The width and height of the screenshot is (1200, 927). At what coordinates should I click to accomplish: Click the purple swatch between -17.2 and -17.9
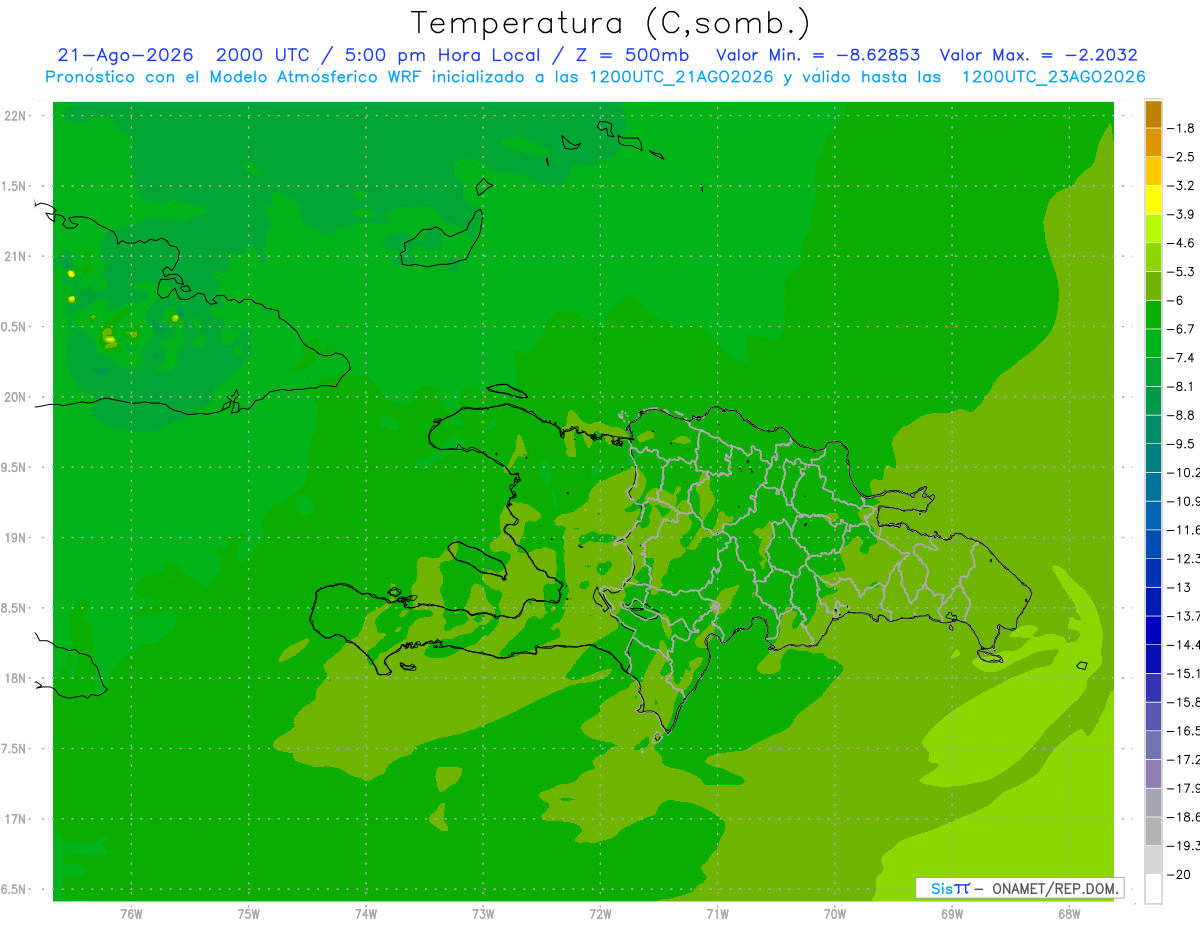click(x=1153, y=774)
